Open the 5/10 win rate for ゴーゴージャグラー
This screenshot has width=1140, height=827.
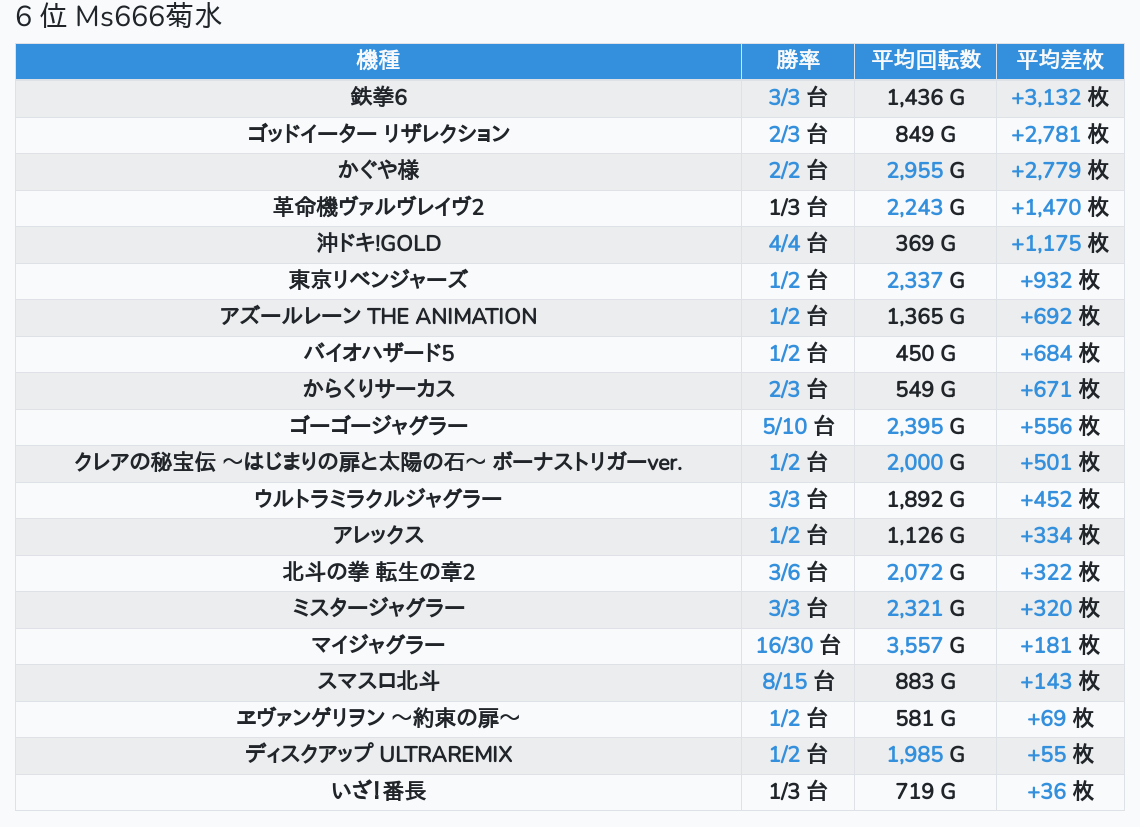point(784,426)
